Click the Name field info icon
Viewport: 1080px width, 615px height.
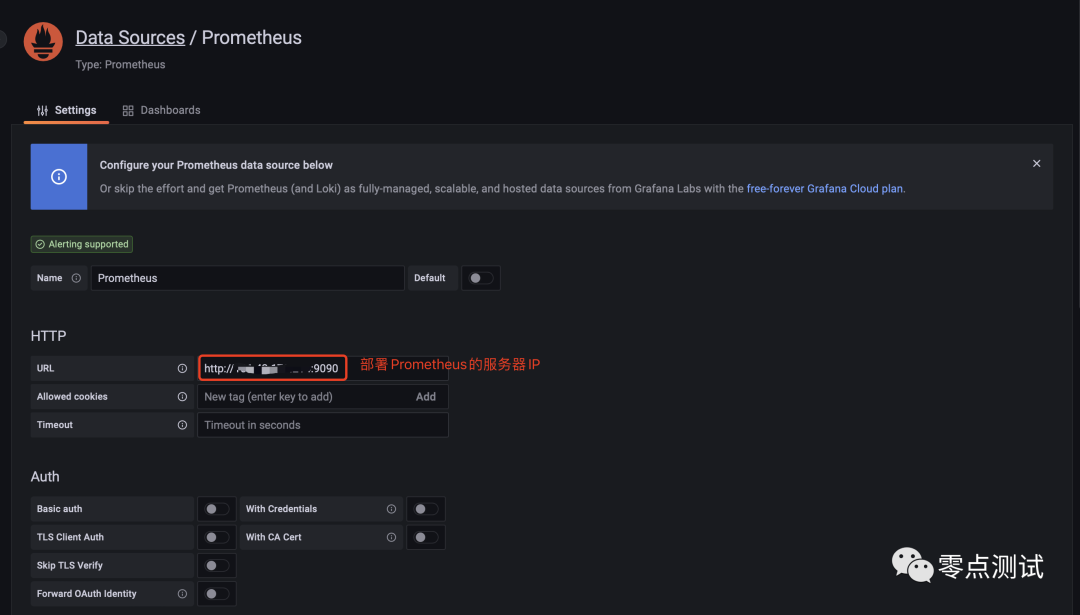coord(76,278)
